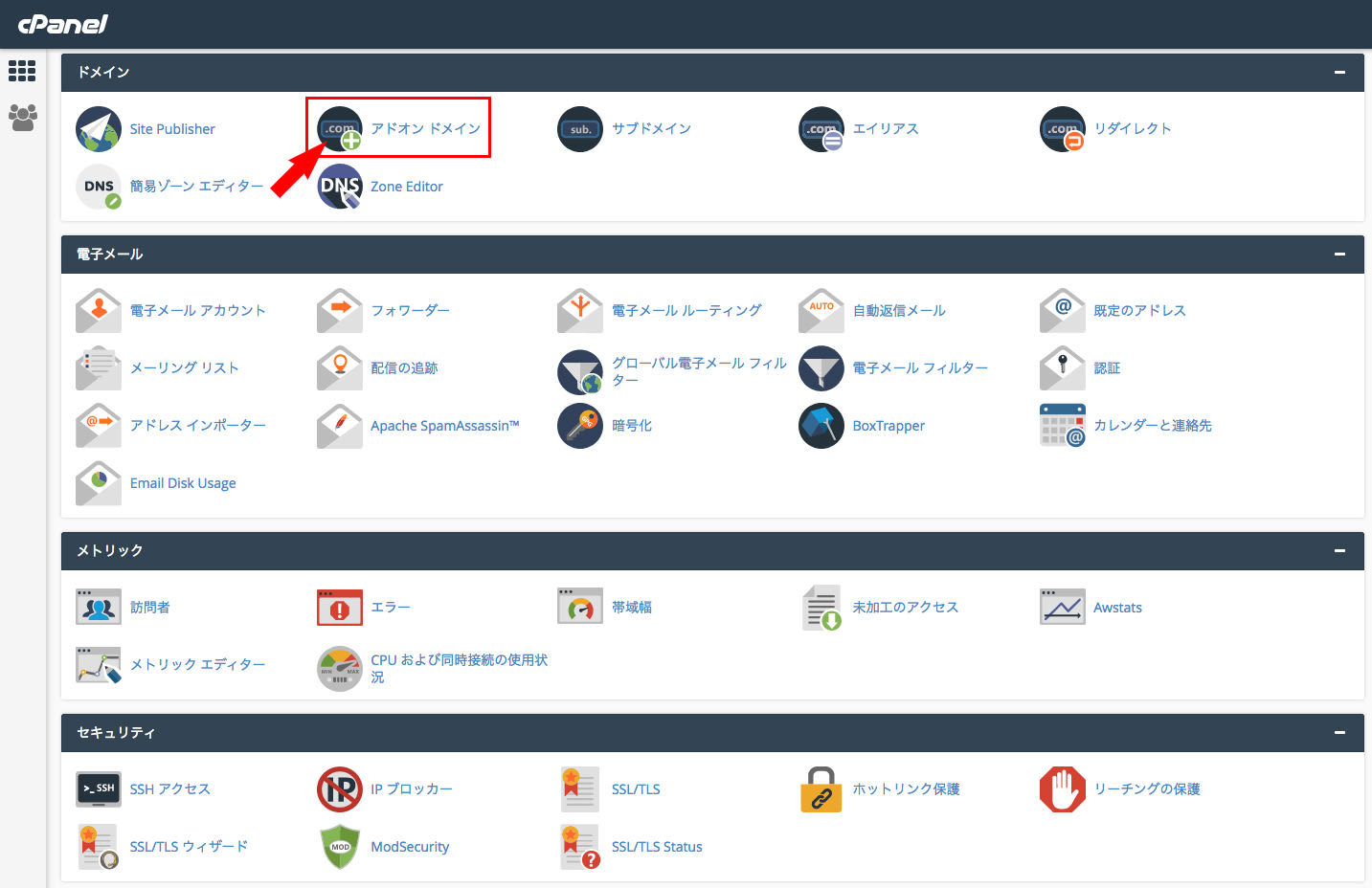
Task: Click the 簡易ゾーン エディター DNS icon
Action: pos(99,187)
